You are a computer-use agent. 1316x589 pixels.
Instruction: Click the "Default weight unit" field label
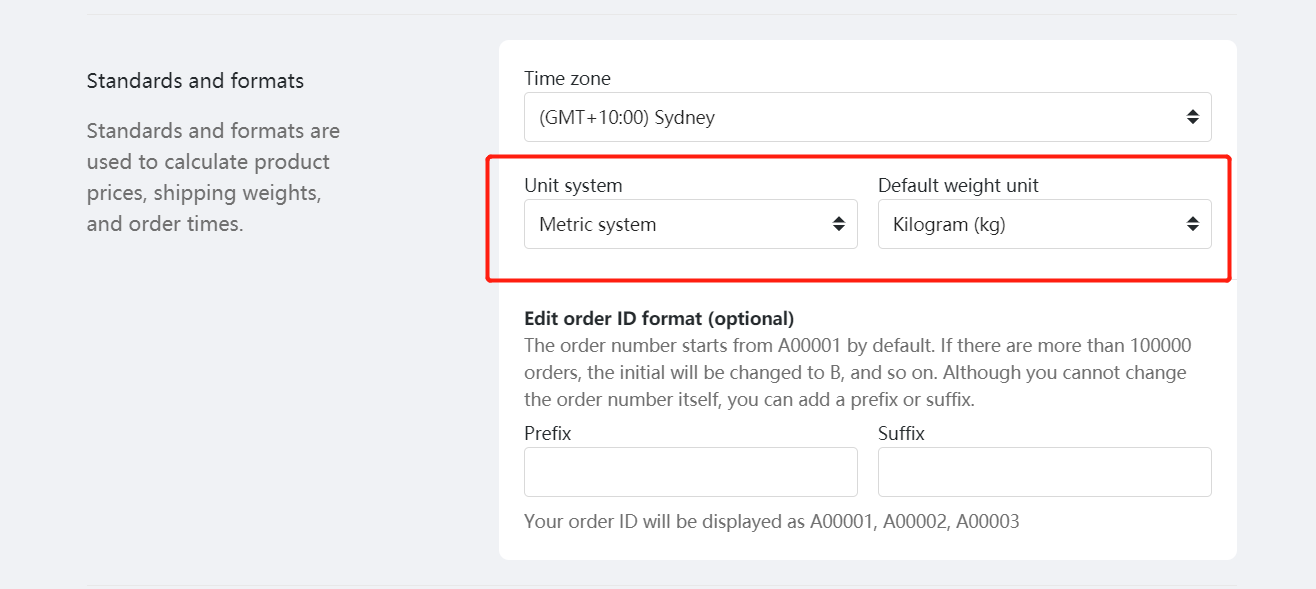coord(958,185)
